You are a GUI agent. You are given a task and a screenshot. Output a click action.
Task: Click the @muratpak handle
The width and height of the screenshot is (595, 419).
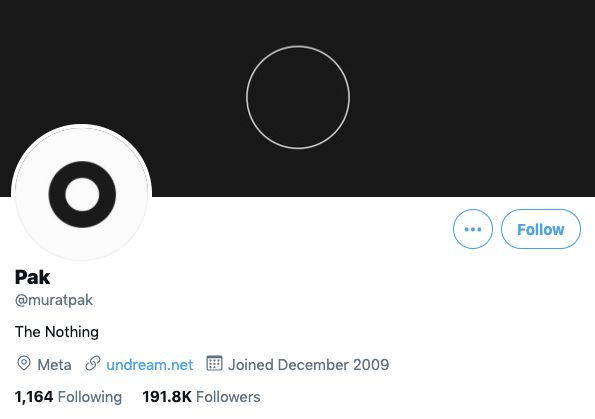click(54, 300)
